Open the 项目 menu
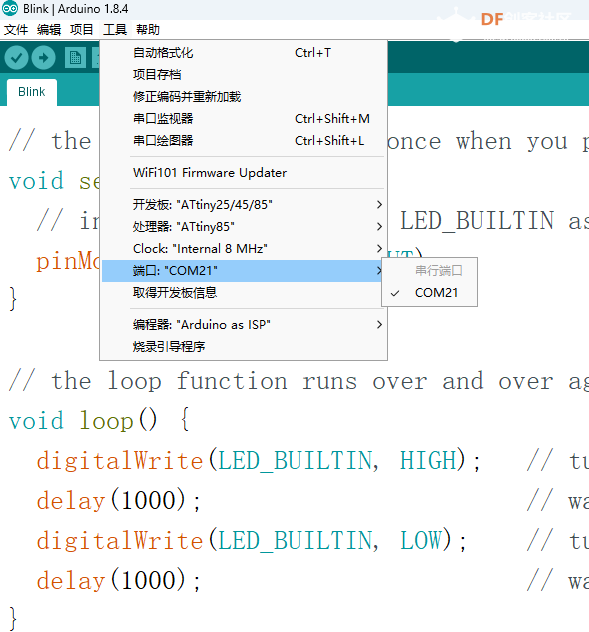 (81, 29)
